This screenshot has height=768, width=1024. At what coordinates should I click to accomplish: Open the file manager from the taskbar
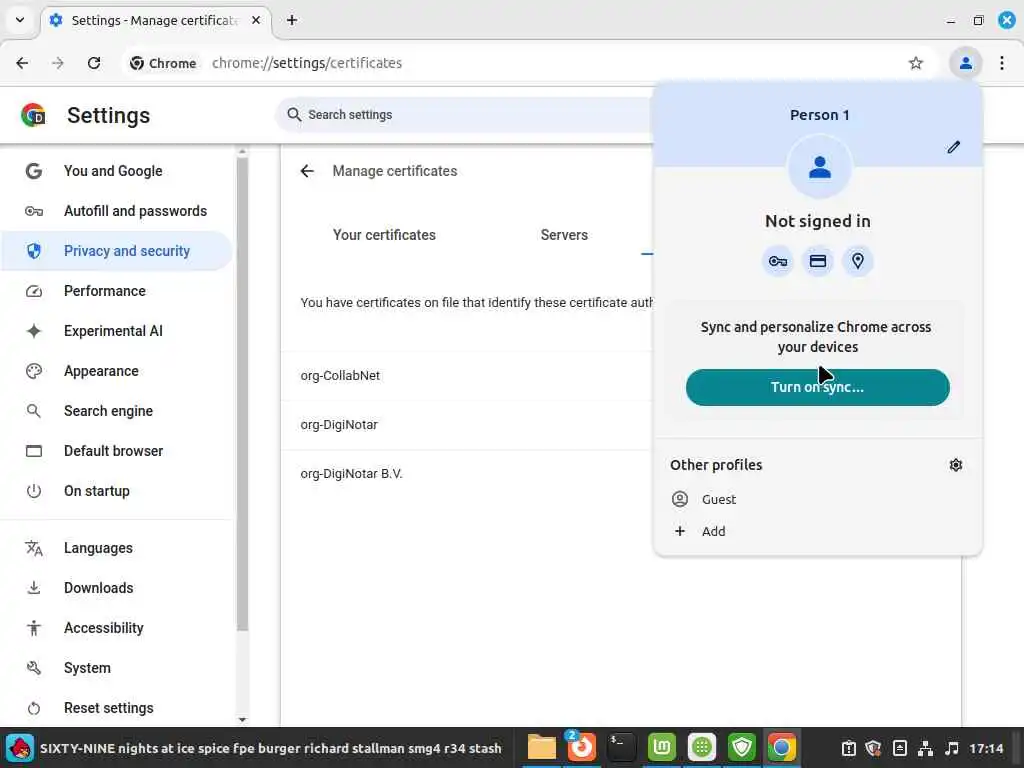point(541,748)
